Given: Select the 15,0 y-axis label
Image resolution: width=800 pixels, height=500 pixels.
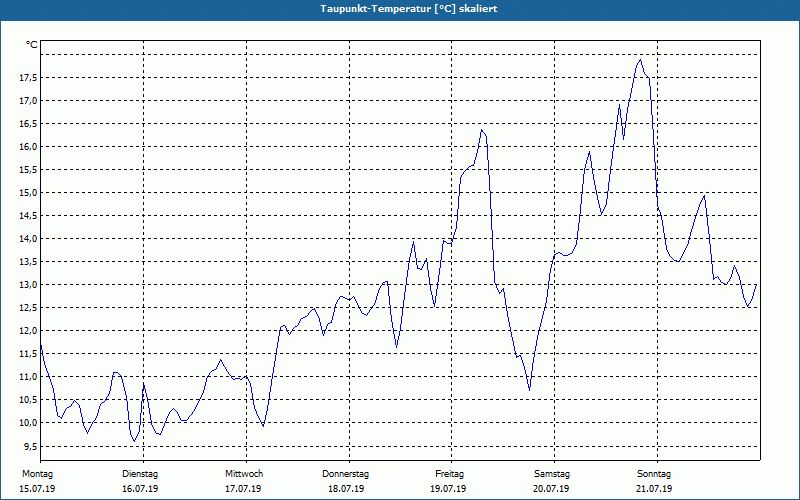Looking at the screenshot, I should click(28, 193).
